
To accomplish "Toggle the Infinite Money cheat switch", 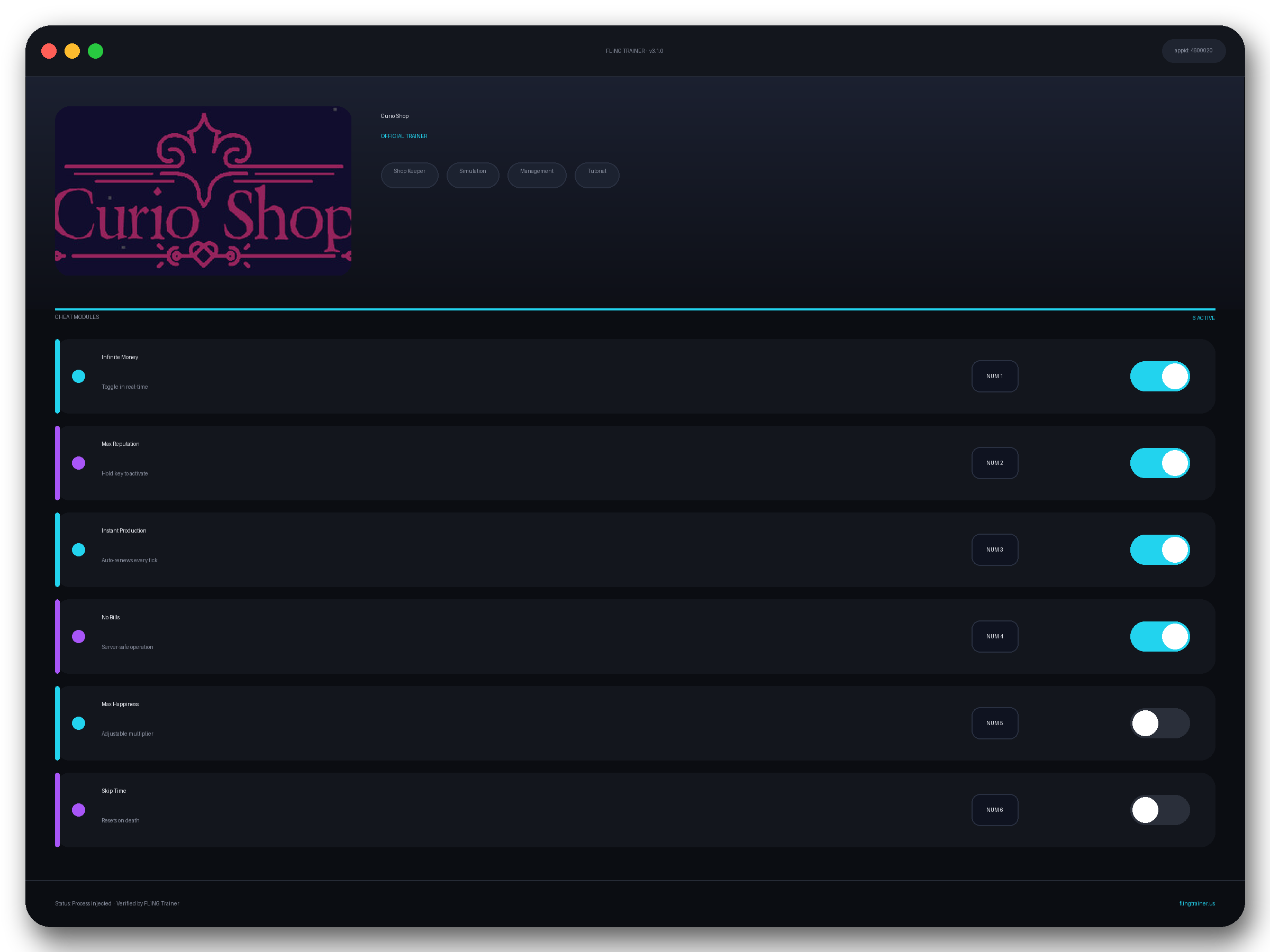I will (x=1160, y=377).
